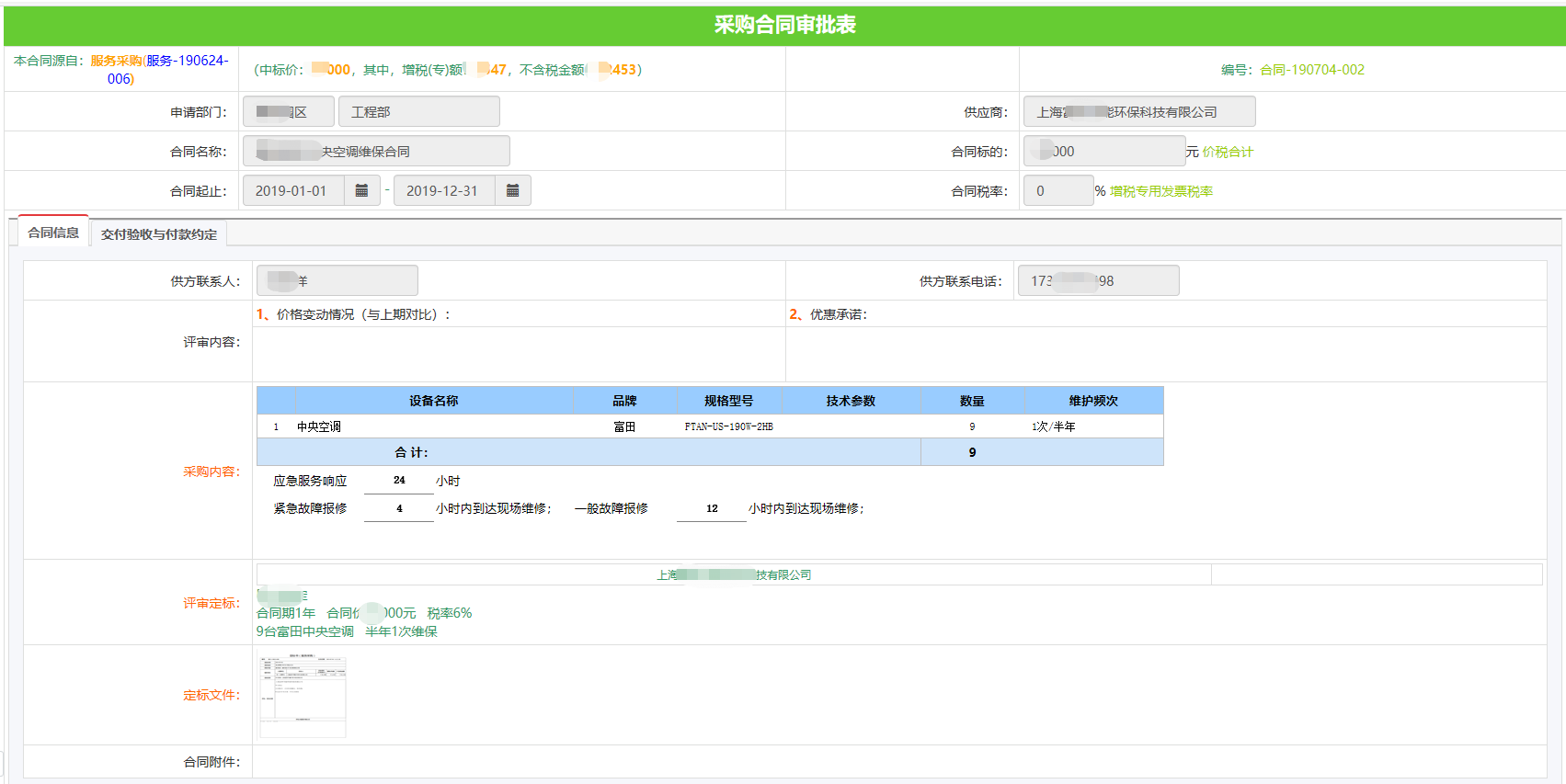Click the 合同税率 input field
Viewport: 1566px width, 784px height.
(x=1057, y=191)
